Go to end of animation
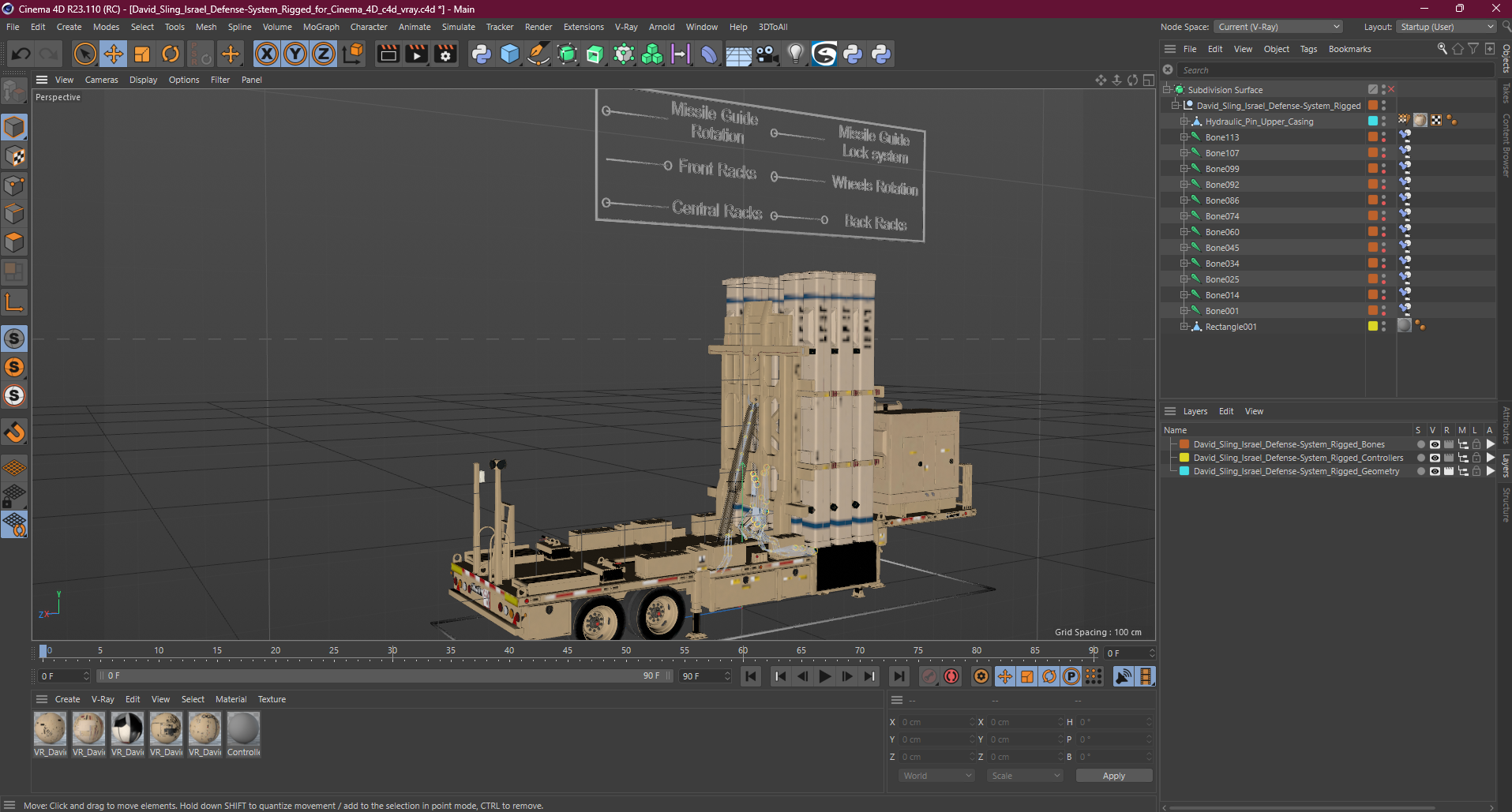This screenshot has width=1512, height=812. (x=899, y=676)
